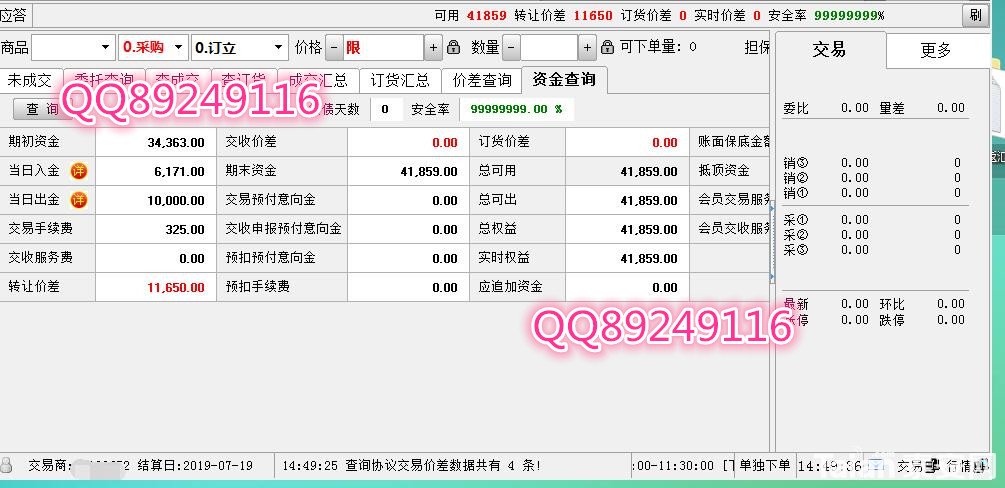Click the 应追加资金 label cell
This screenshot has height=488, width=1005.
tap(517, 287)
